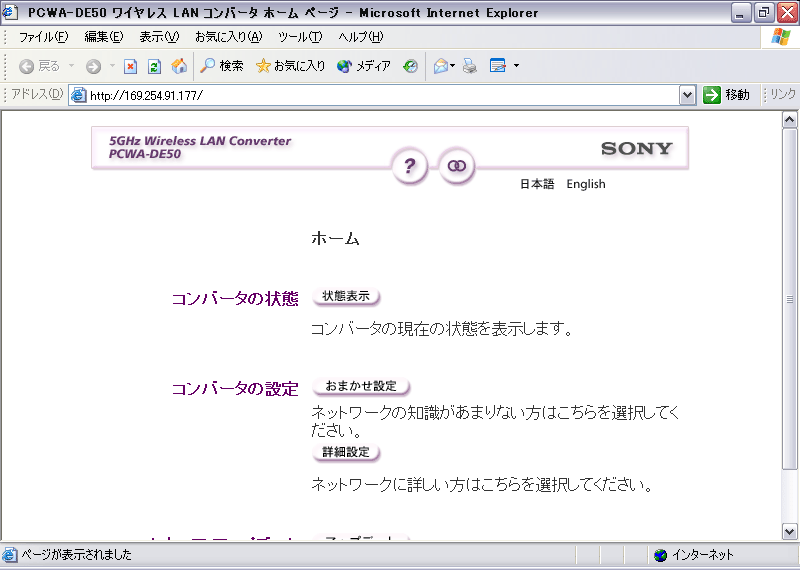800x570 pixels.
Task: Click the address bar URL field
Action: [x=383, y=95]
